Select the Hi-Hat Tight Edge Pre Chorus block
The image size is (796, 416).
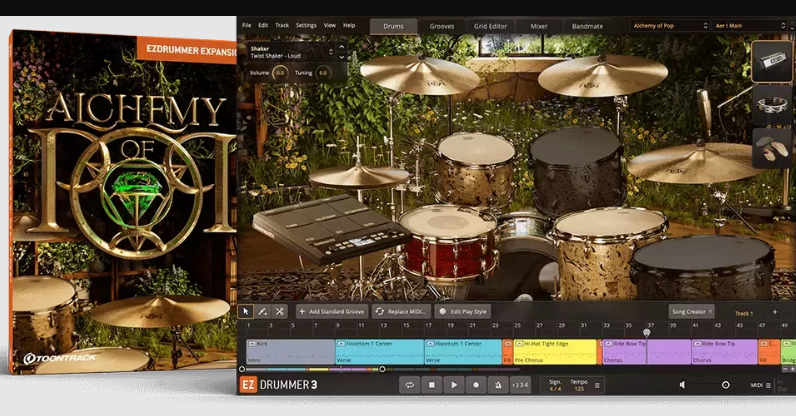click(x=555, y=352)
